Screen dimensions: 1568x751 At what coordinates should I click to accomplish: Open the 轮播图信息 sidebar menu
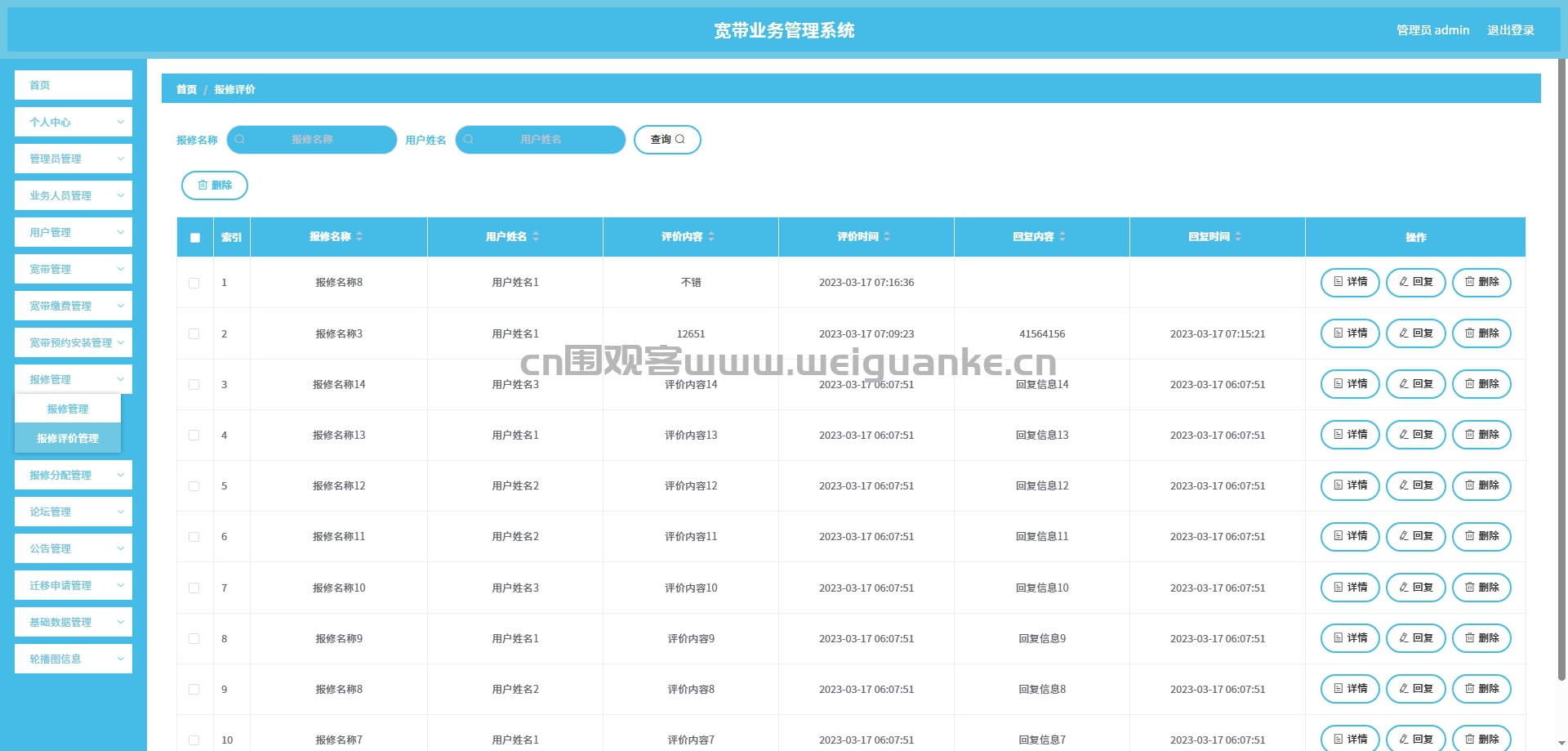tap(73, 659)
